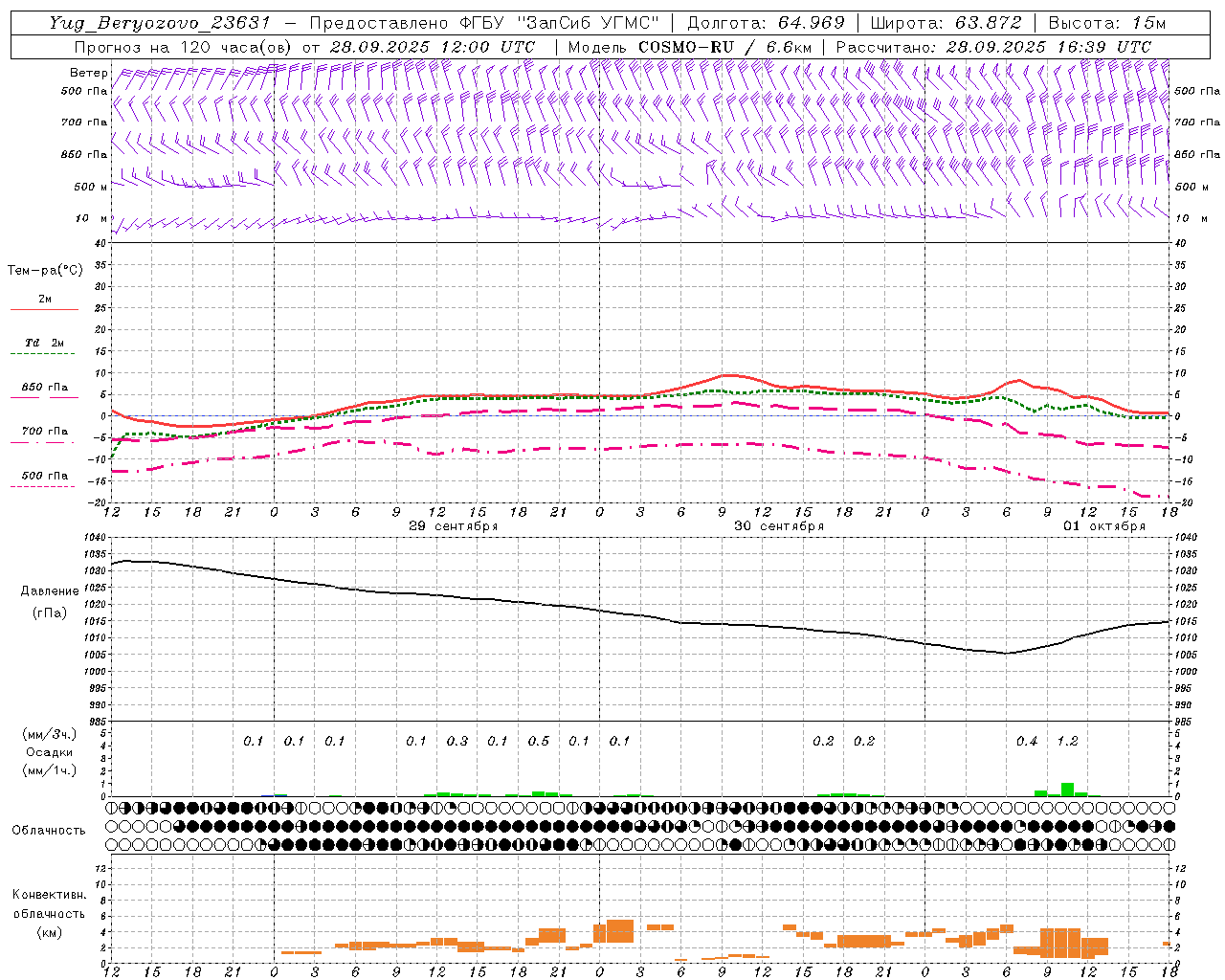Click the Td 2м dew point legend entry
The width and height of the screenshot is (1225, 980).
[44, 343]
